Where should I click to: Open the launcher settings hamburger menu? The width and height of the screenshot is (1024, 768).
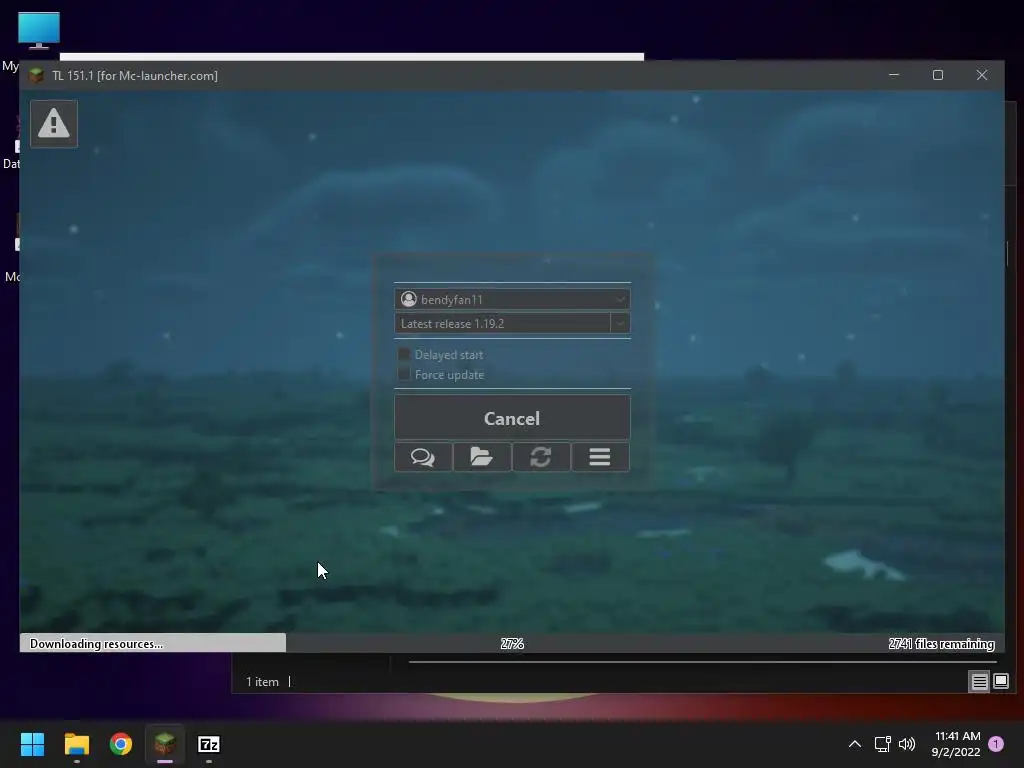click(600, 456)
